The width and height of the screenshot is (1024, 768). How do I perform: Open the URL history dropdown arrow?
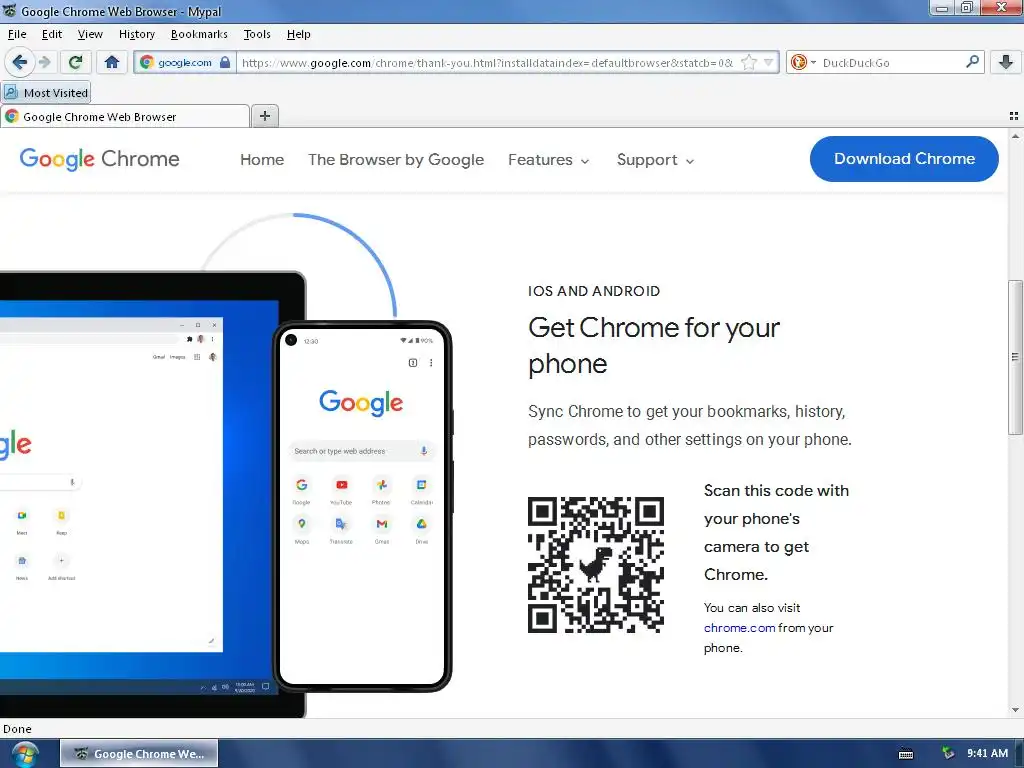[x=768, y=63]
